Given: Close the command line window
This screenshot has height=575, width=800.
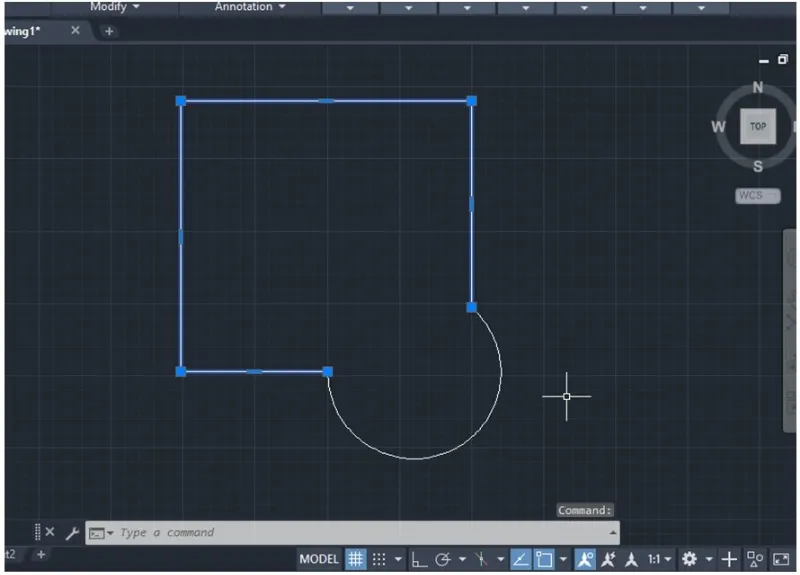Looking at the screenshot, I should [x=50, y=532].
